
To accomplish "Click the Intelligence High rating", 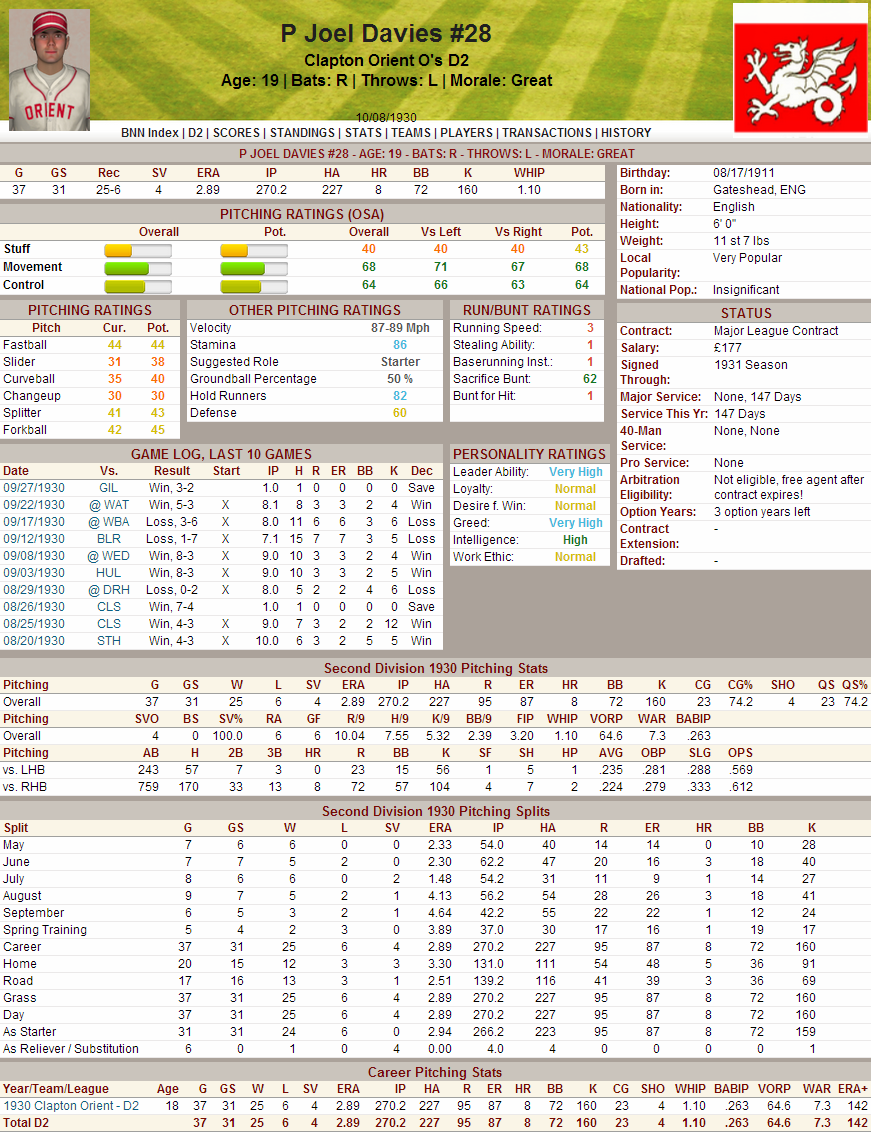I will (x=576, y=540).
